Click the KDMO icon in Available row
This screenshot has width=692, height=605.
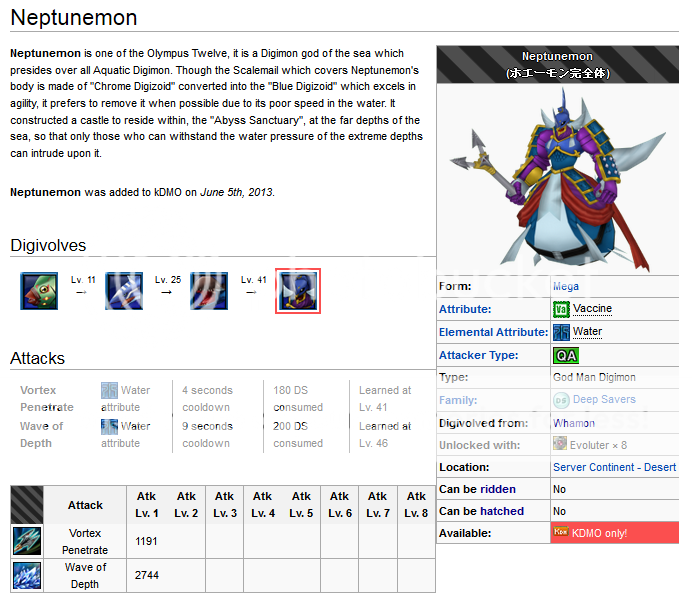[561, 533]
